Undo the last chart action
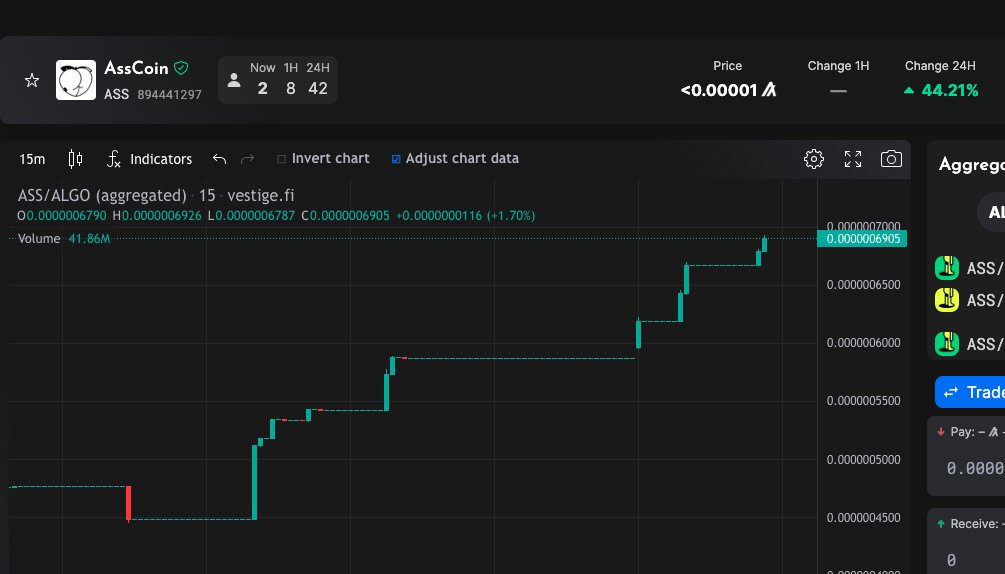1005x574 pixels. [219, 159]
